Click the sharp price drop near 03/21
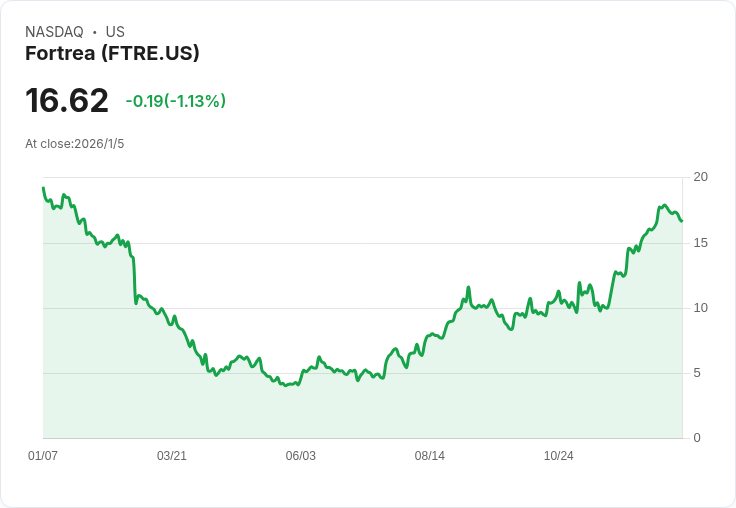The image size is (736, 508). pyautogui.click(x=134, y=279)
